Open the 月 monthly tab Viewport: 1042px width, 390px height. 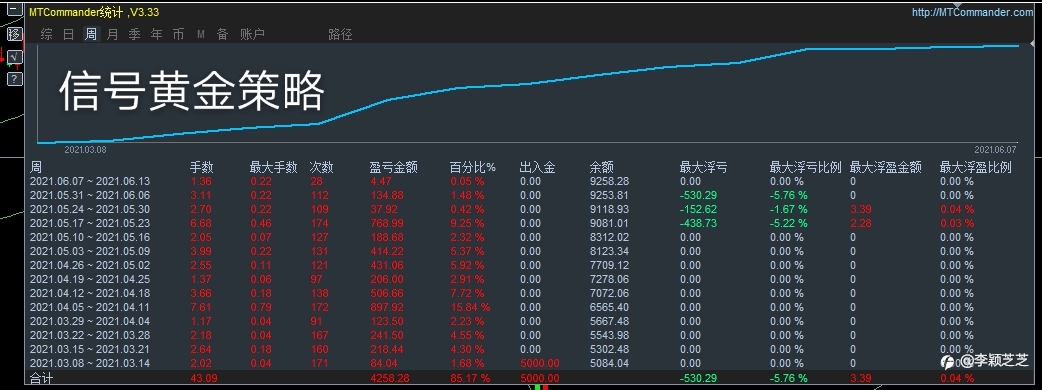click(x=112, y=35)
